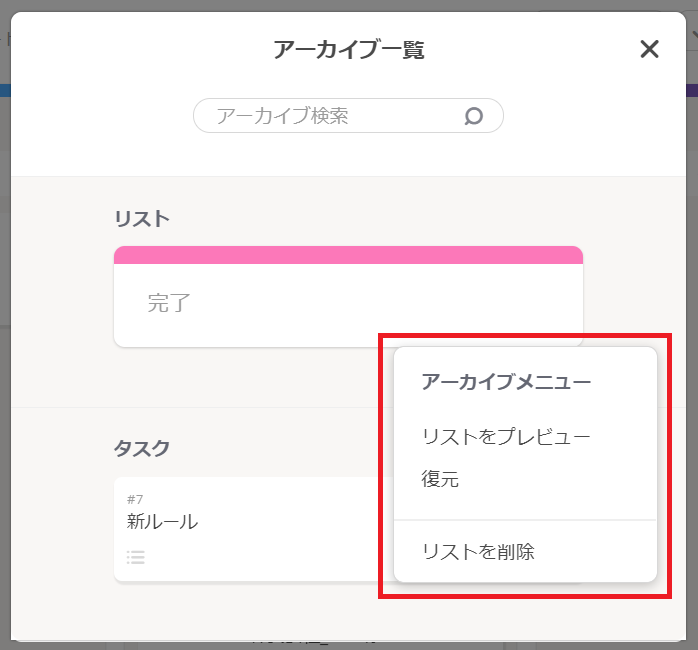
Task: Click the description lines icon on 新ルール task
Action: coord(136,558)
